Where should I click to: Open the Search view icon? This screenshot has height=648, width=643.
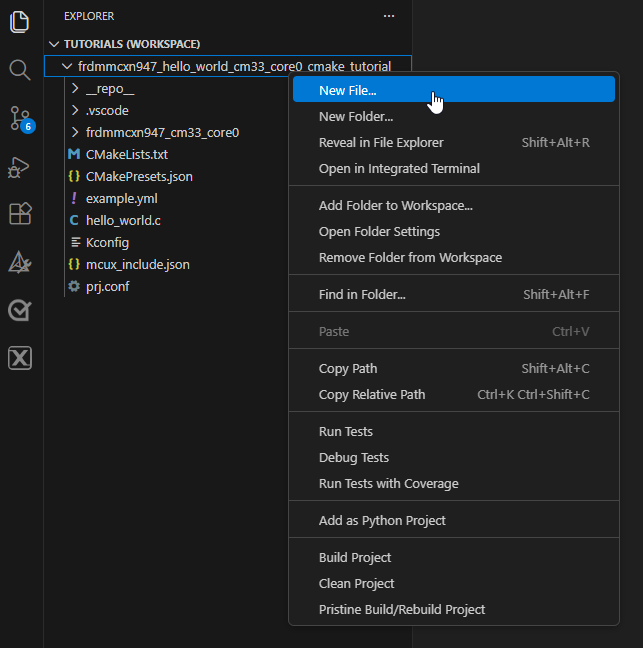pos(19,70)
